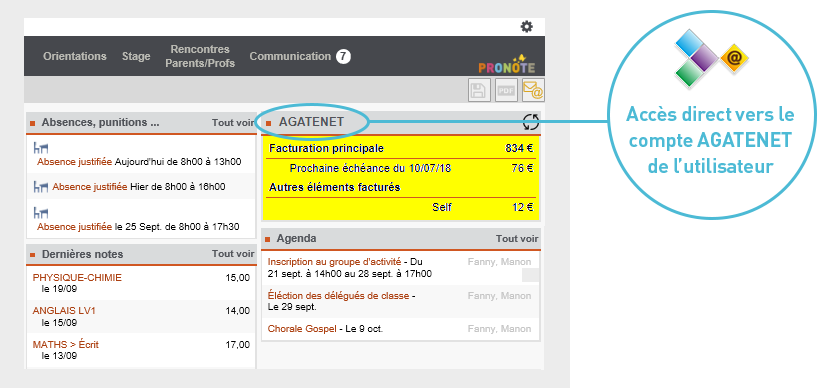The width and height of the screenshot is (818, 388).
Task: Open Rencontres Parents/Profs menu
Action: point(200,56)
